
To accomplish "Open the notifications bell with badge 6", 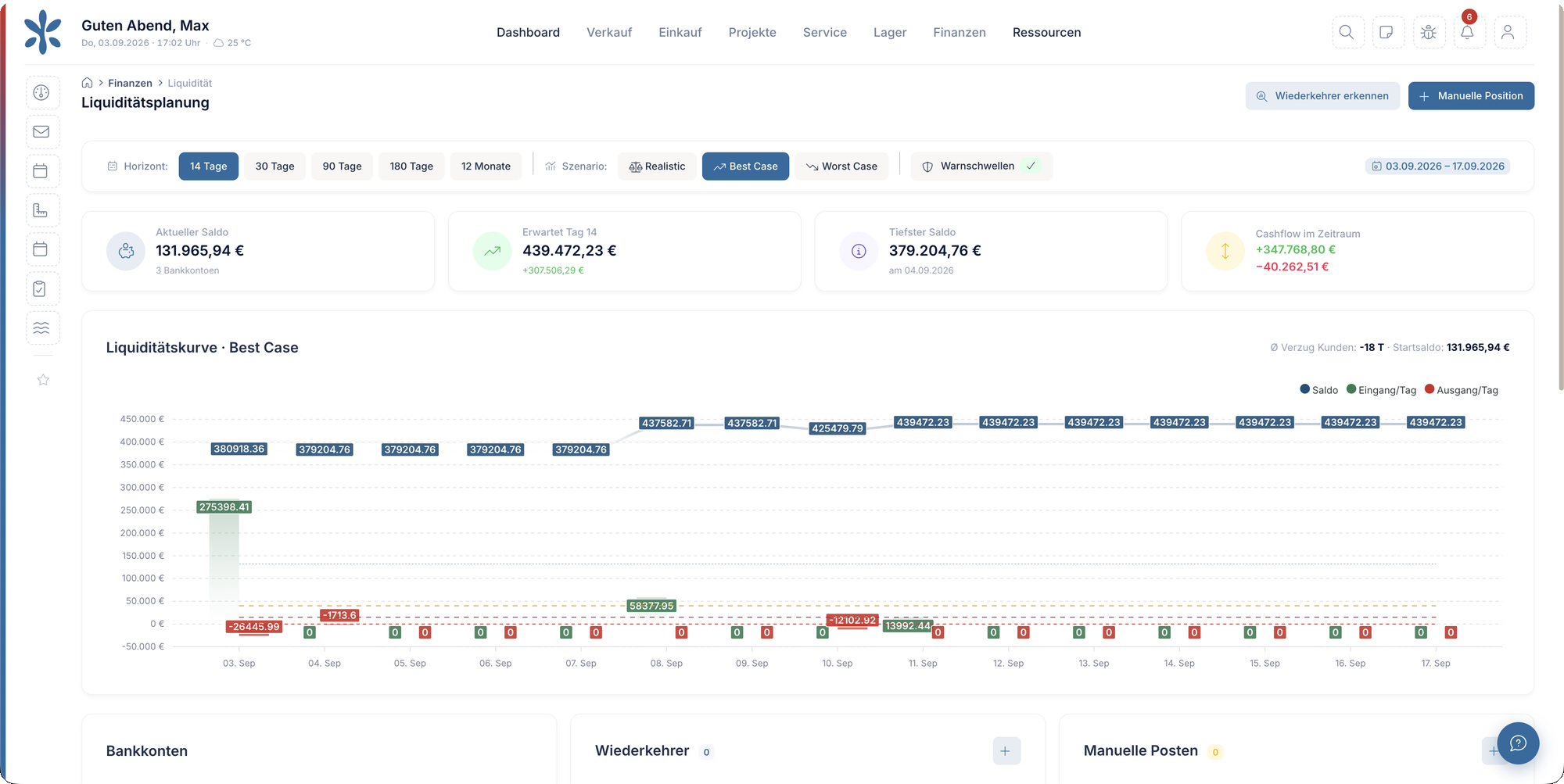I will pyautogui.click(x=1468, y=32).
